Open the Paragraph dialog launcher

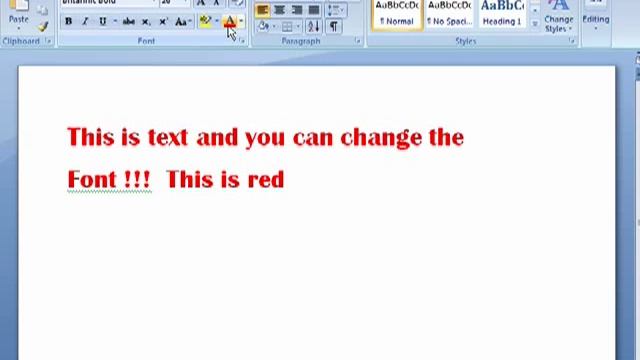[x=358, y=41]
